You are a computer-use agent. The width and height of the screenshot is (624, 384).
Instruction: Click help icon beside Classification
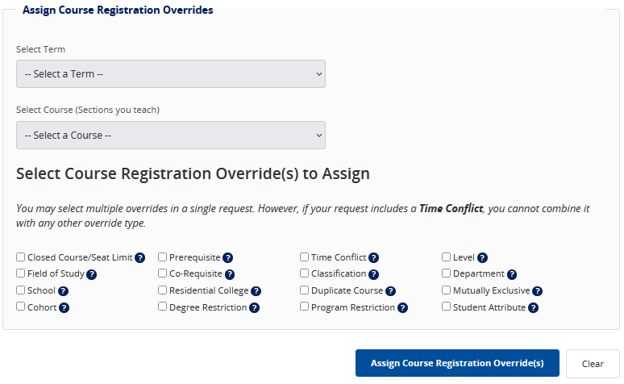coord(373,274)
